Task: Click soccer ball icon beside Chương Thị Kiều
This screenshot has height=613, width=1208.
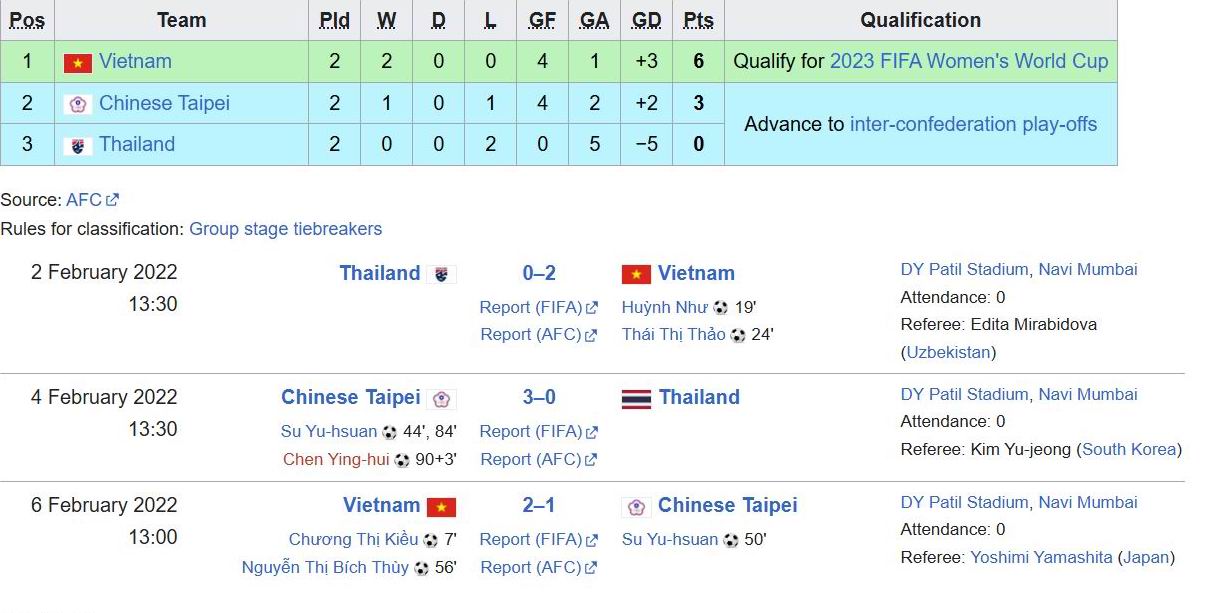Action: pyautogui.click(x=430, y=540)
